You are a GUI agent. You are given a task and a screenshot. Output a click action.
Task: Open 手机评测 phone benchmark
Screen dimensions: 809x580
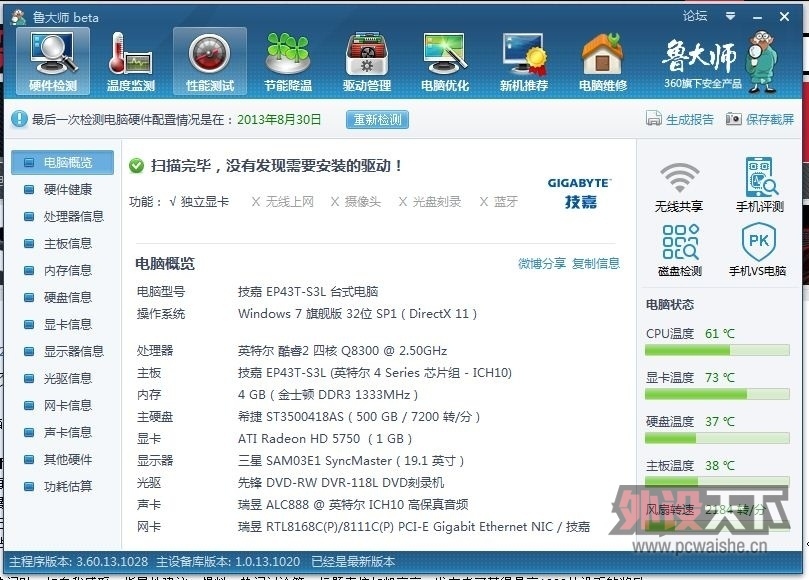759,185
